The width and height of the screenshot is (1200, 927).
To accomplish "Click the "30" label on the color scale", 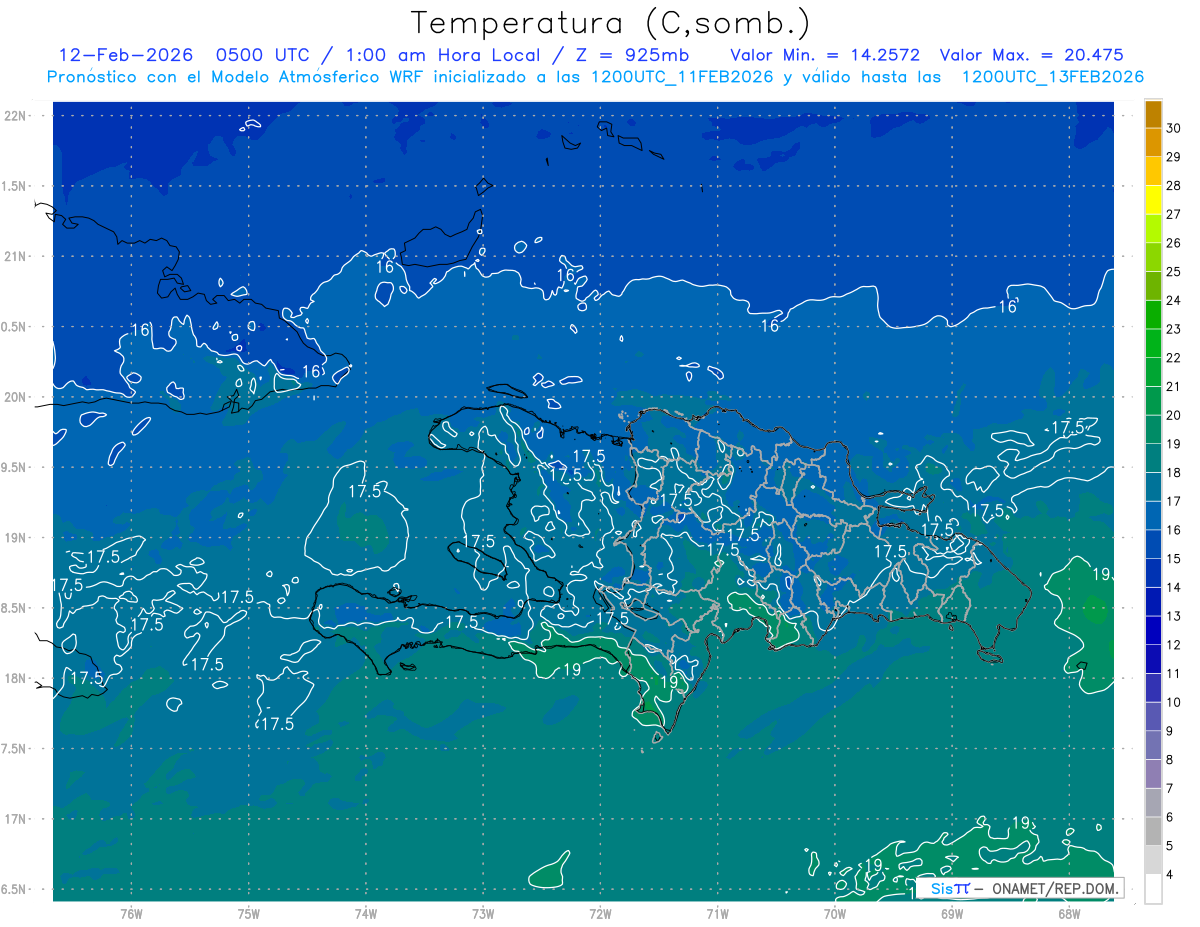I will click(1173, 128).
